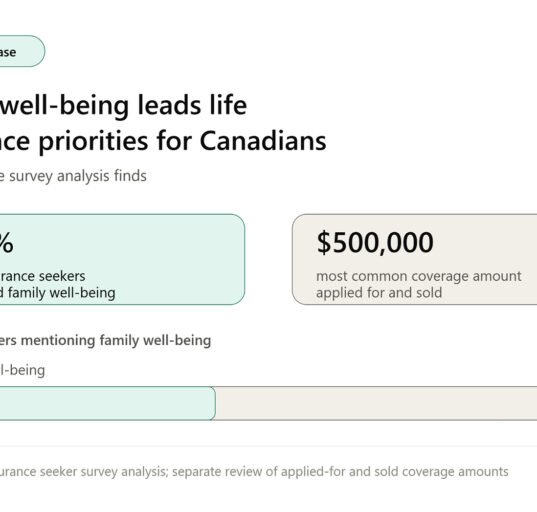Select the subtitle "survey analysis finds"
Screen dimensions: 537x512
tap(78, 176)
